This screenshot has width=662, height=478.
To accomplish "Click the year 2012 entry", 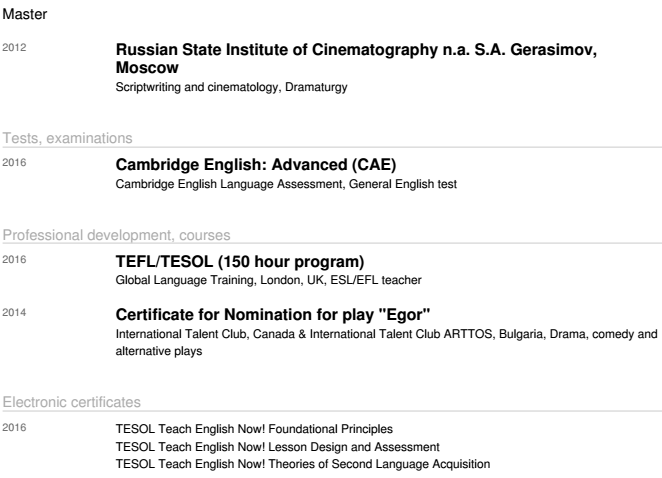I will 13,47.
